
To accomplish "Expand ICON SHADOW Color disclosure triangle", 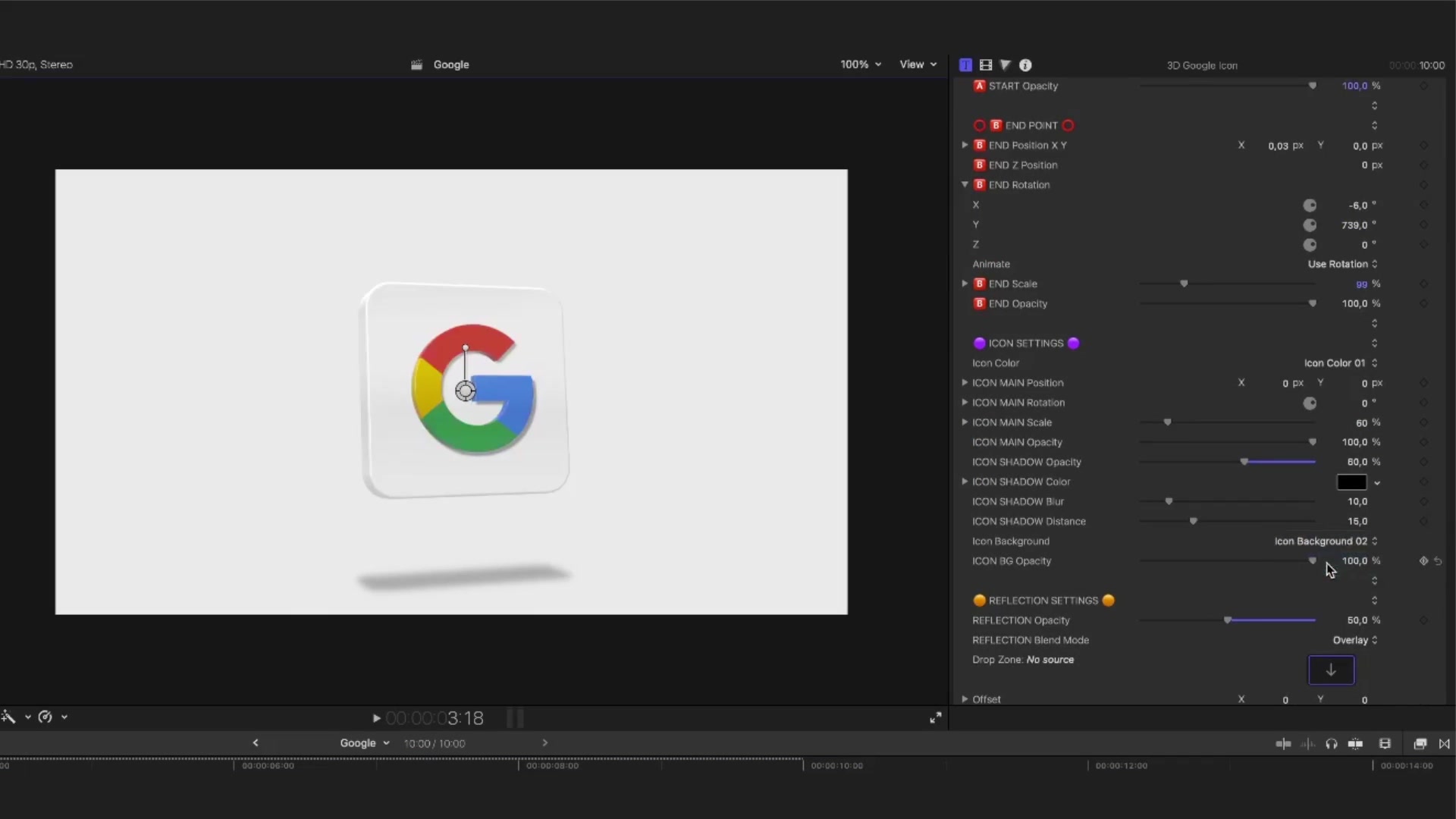I will (965, 482).
